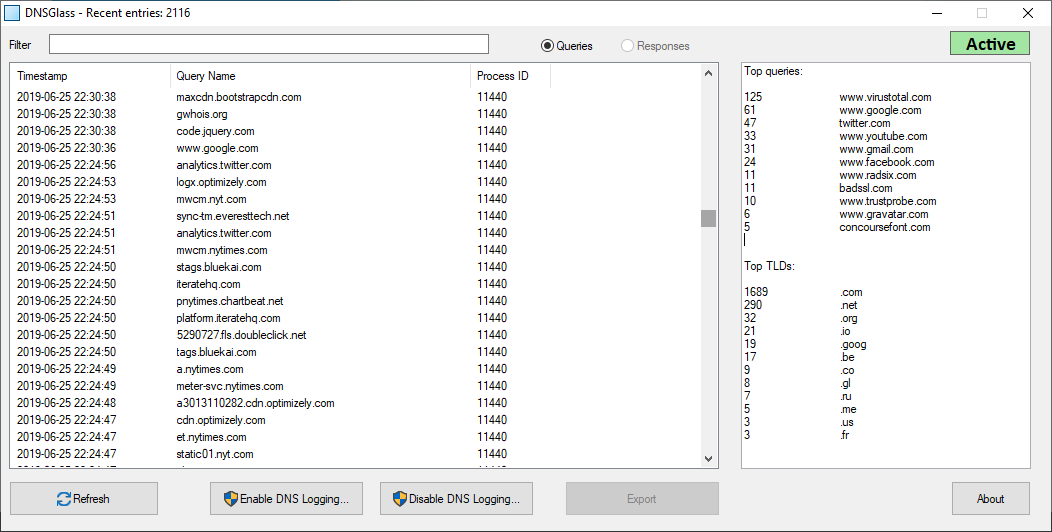
Task: Click www.radsix.com in Top queries
Action: pyautogui.click(x=878, y=175)
